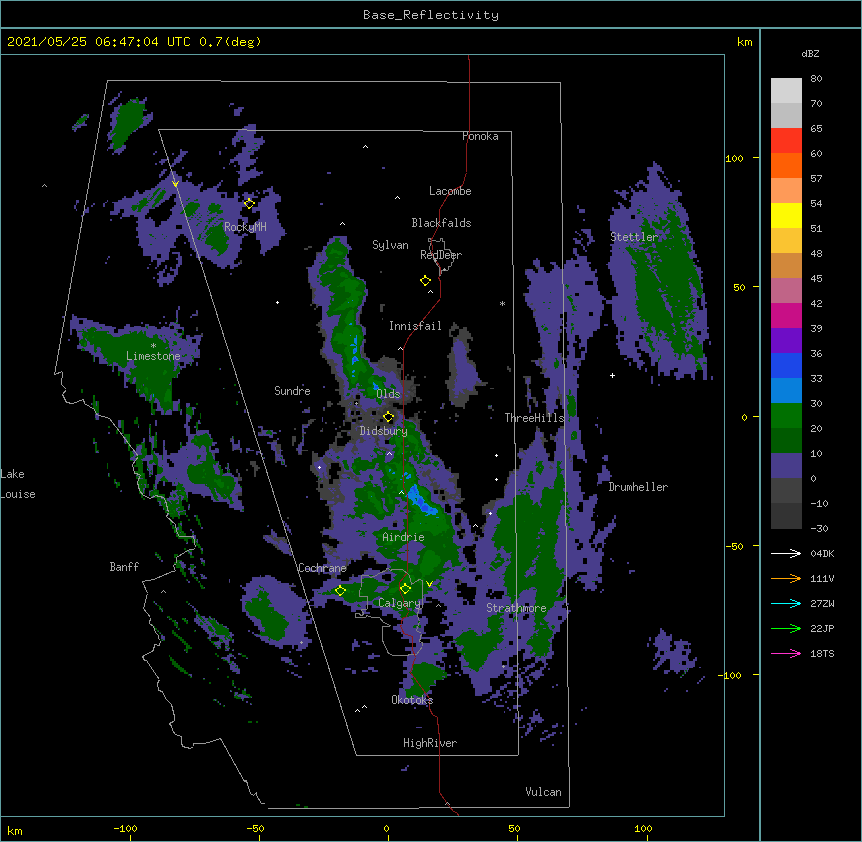Click the Strathmore town label
This screenshot has width=862, height=842.
pyautogui.click(x=516, y=608)
